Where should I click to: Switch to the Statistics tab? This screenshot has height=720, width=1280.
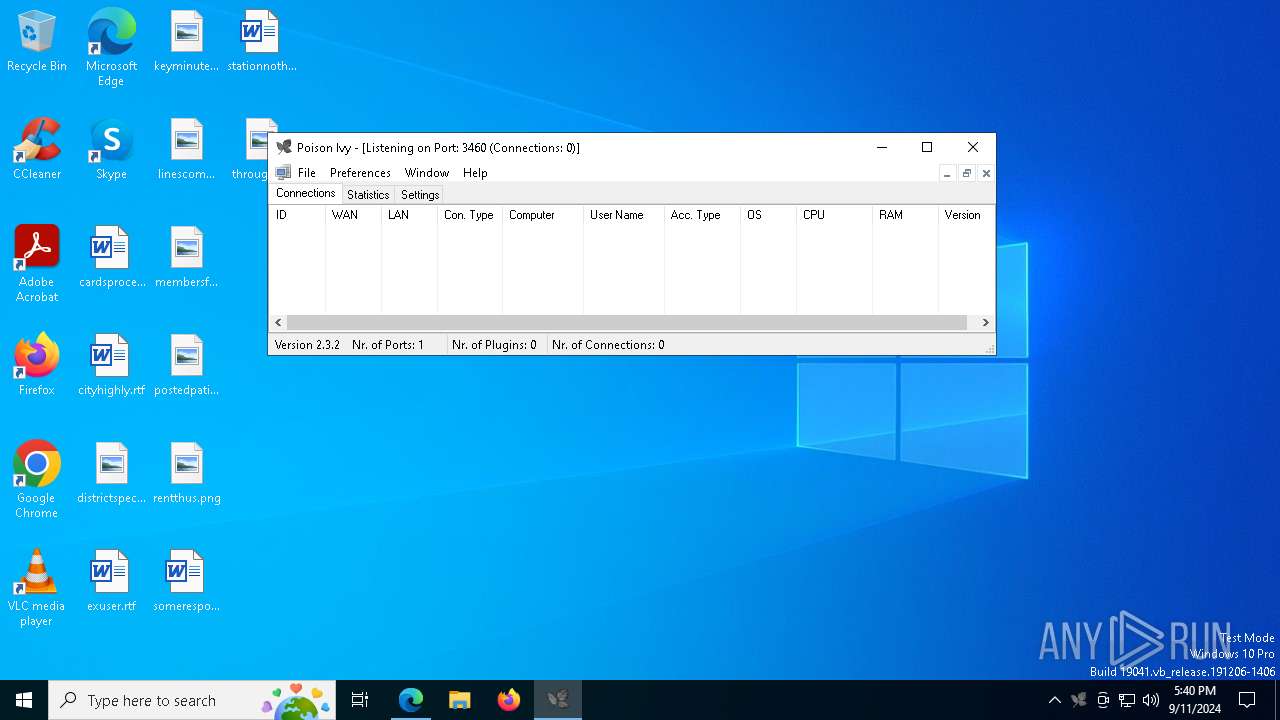click(368, 195)
